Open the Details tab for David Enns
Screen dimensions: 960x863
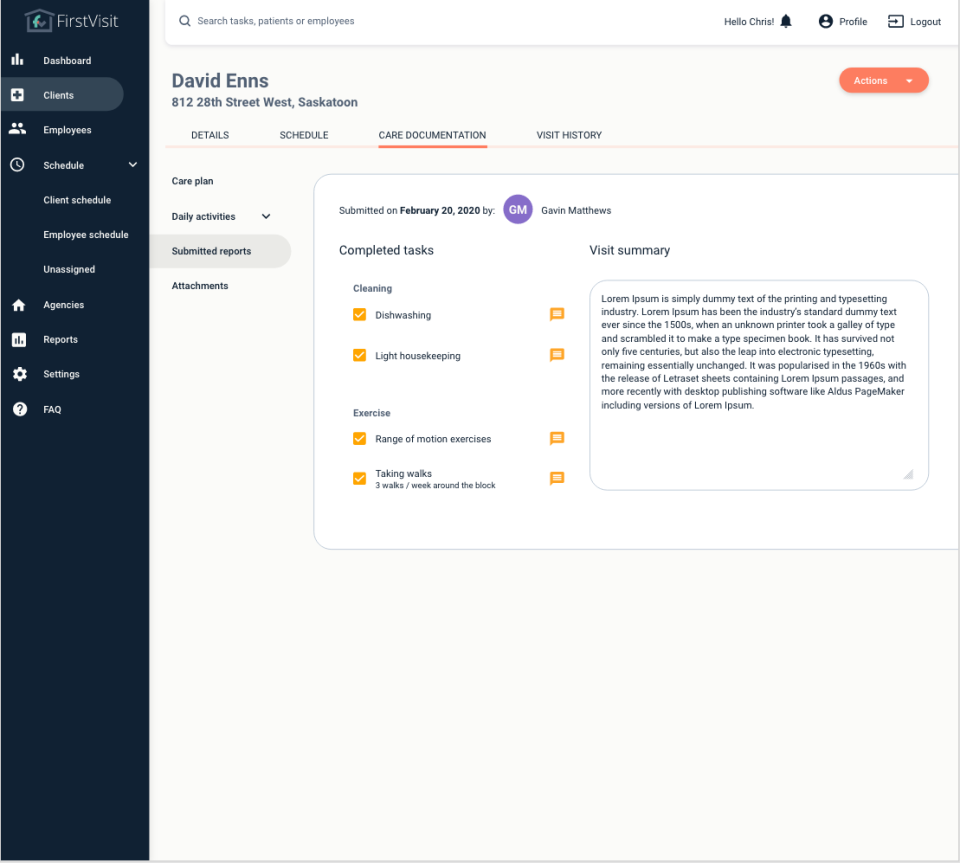click(x=210, y=134)
